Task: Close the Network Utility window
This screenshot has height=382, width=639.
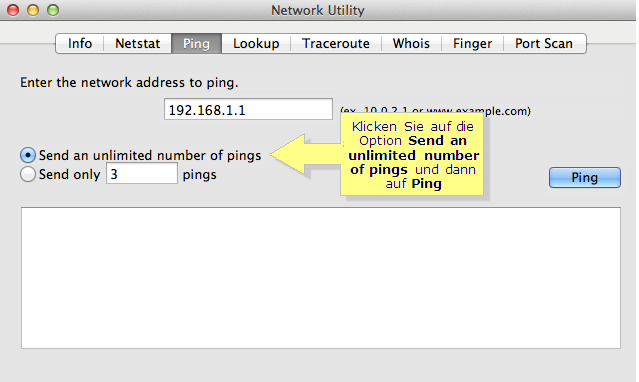Action: pyautogui.click(x=13, y=10)
